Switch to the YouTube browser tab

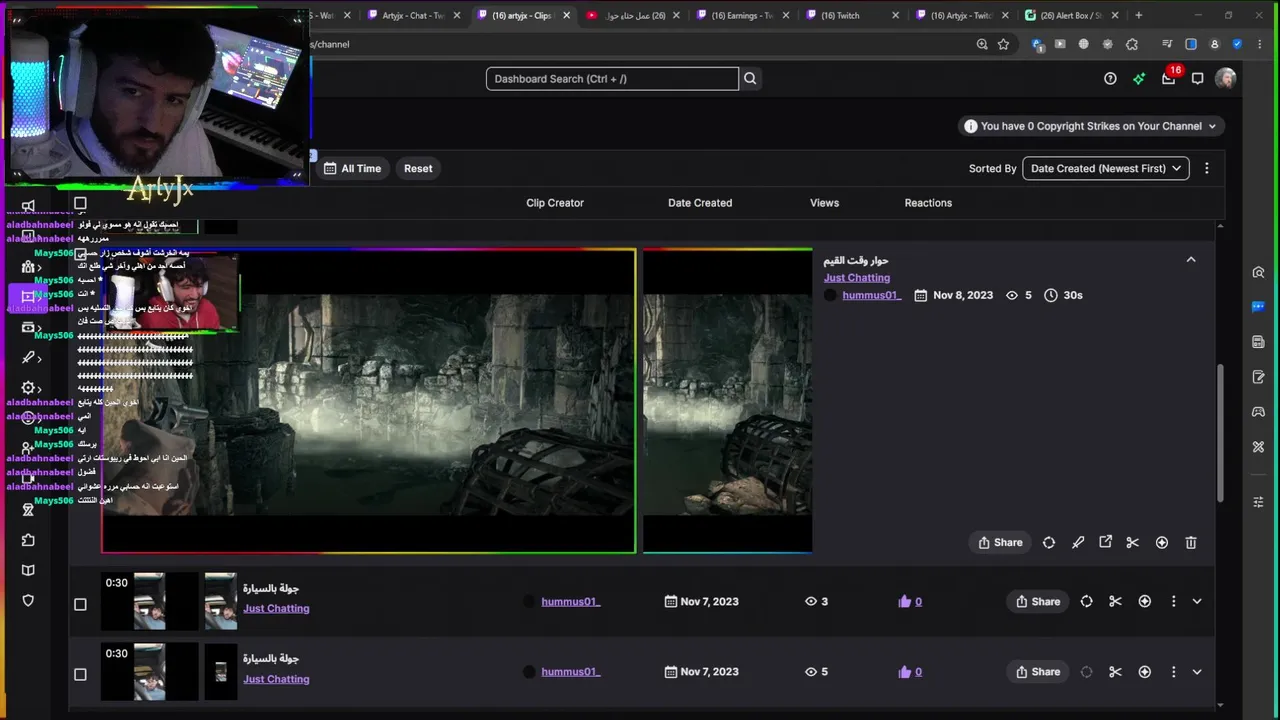pos(633,15)
